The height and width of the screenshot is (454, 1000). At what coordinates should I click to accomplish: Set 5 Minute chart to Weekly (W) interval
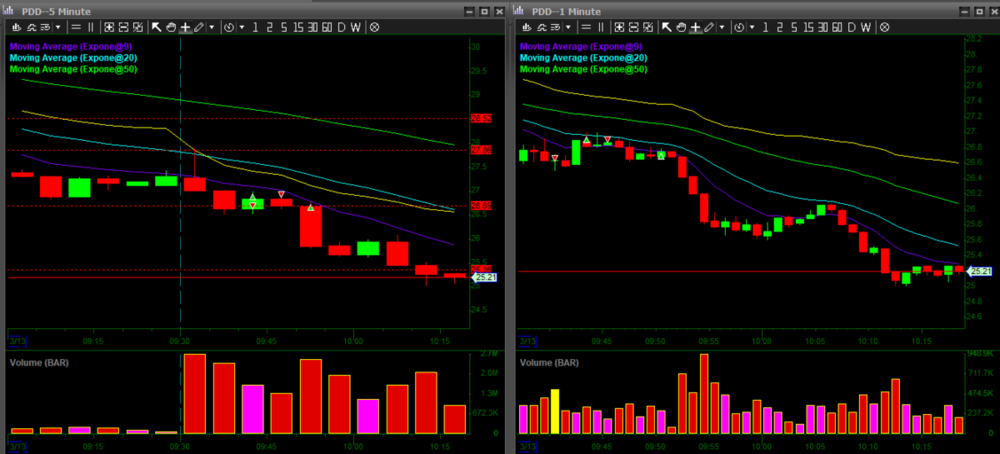pos(356,27)
